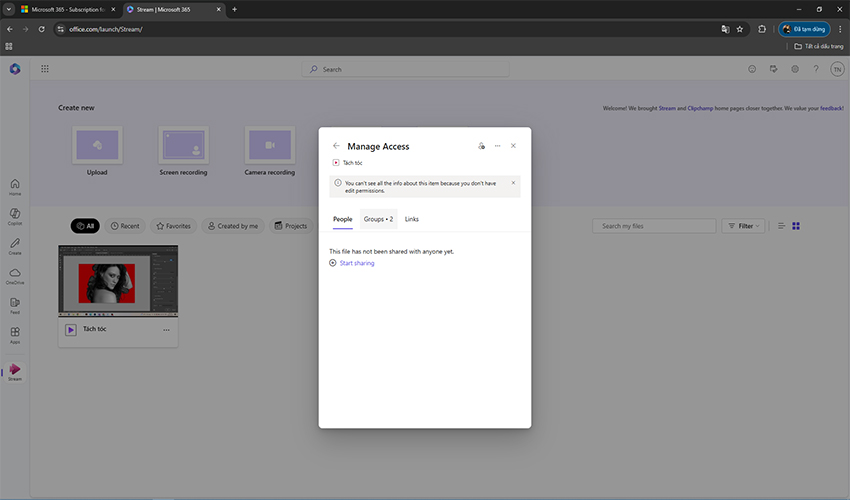The height and width of the screenshot is (500, 850).
Task: Close the Stream browser tab
Action: pyautogui.click(x=218, y=9)
